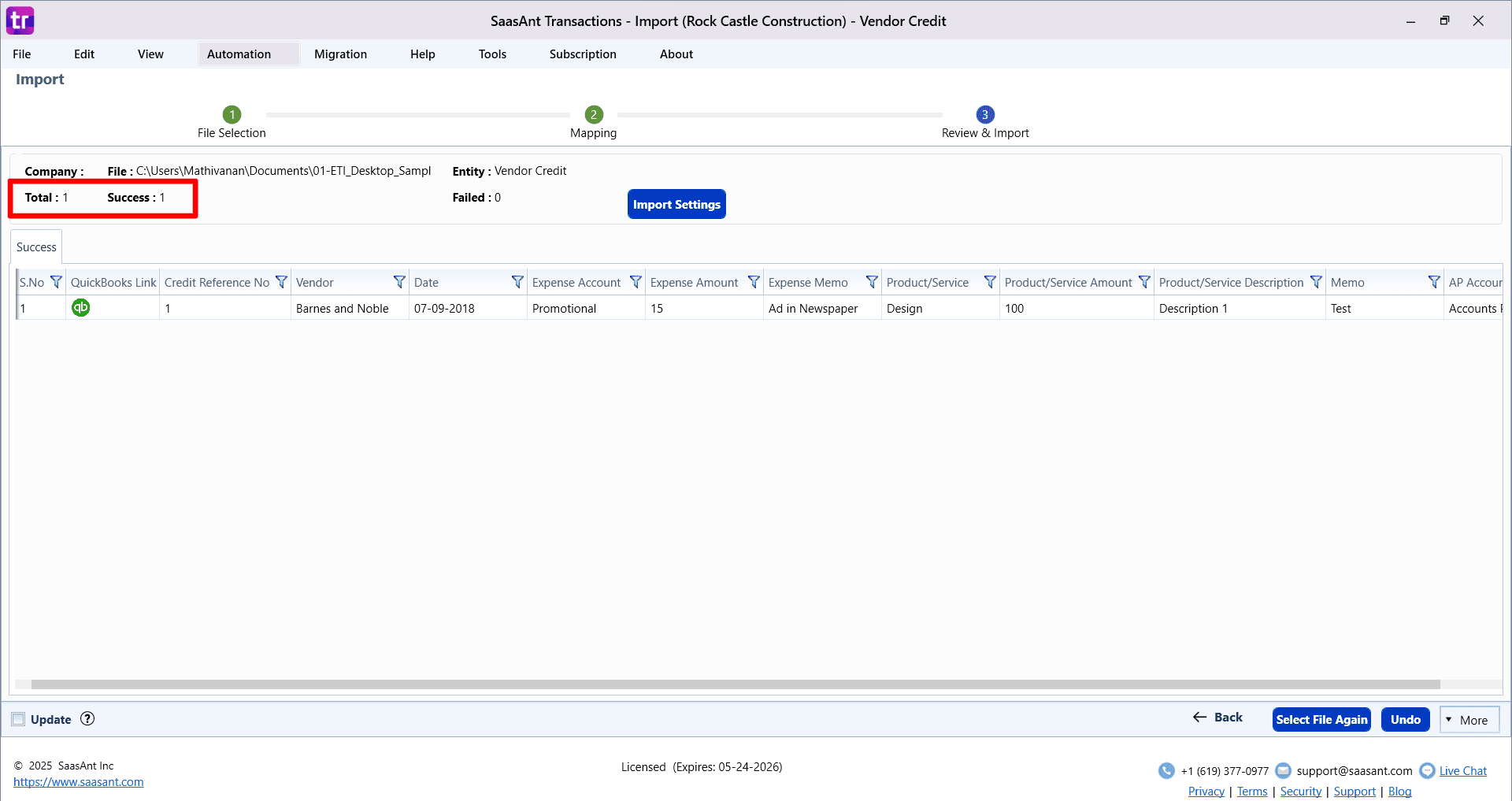Select the Description 1 cell
Image resolution: width=1512 pixels, height=801 pixels.
[x=1240, y=308]
